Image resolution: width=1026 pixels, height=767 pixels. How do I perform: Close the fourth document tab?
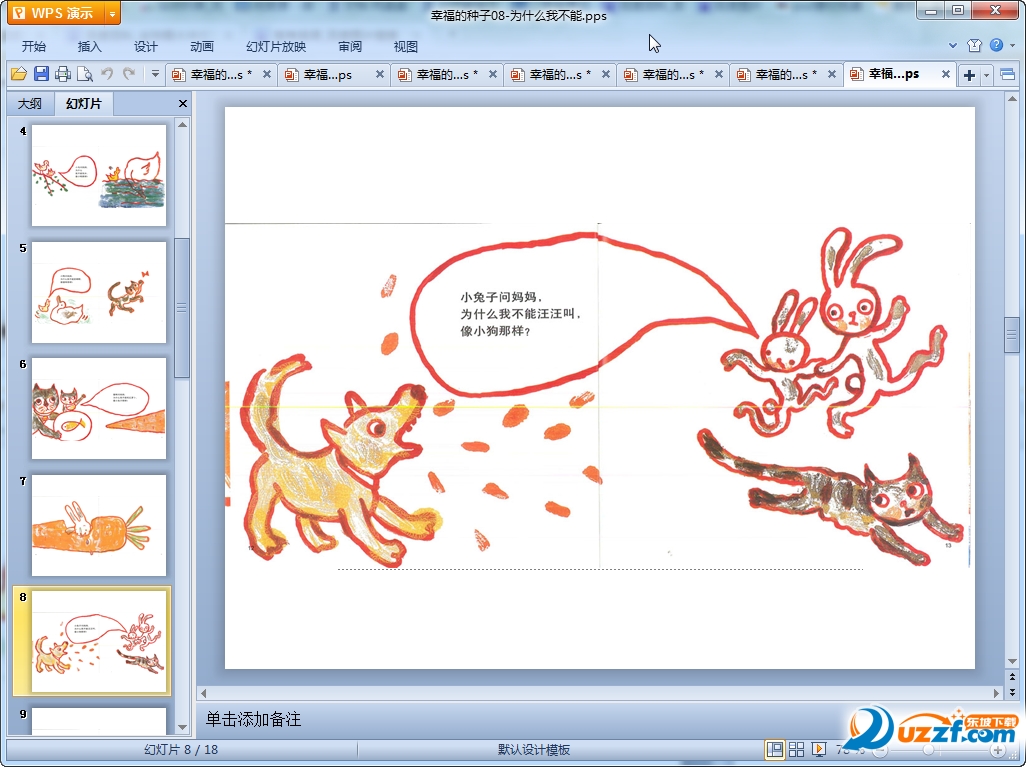coord(606,75)
